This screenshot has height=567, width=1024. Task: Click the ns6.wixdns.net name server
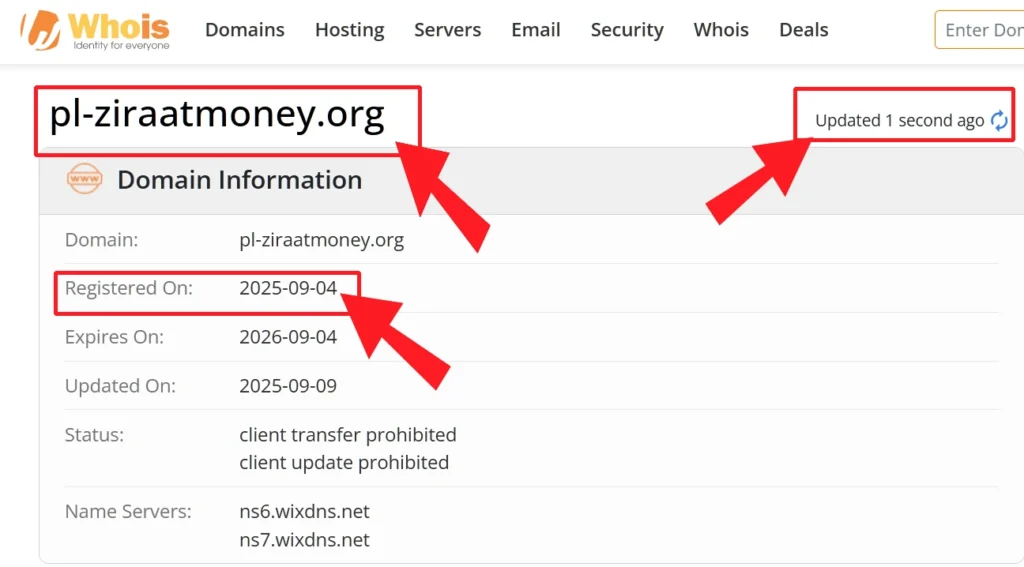pyautogui.click(x=304, y=512)
